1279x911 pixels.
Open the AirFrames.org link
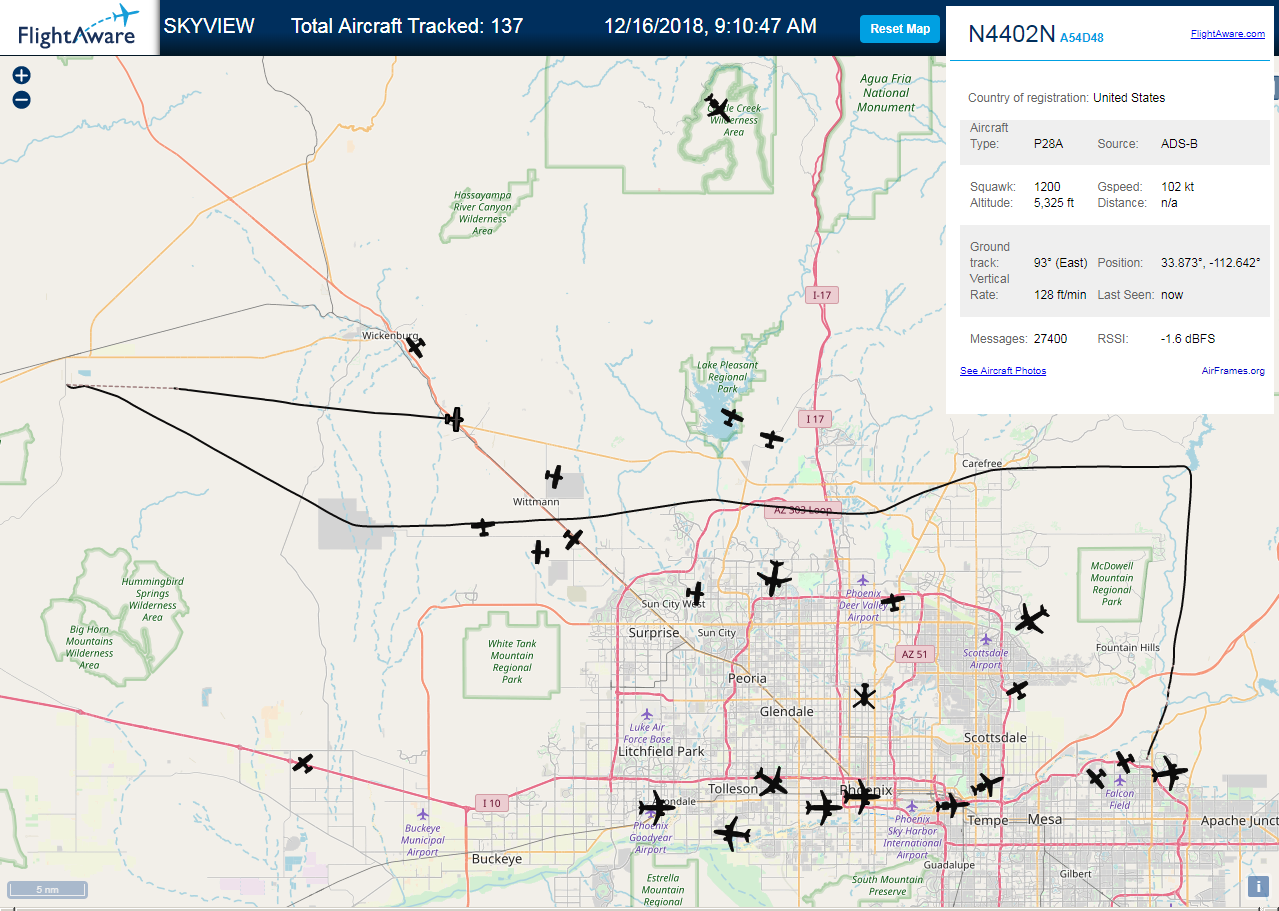tap(1233, 371)
